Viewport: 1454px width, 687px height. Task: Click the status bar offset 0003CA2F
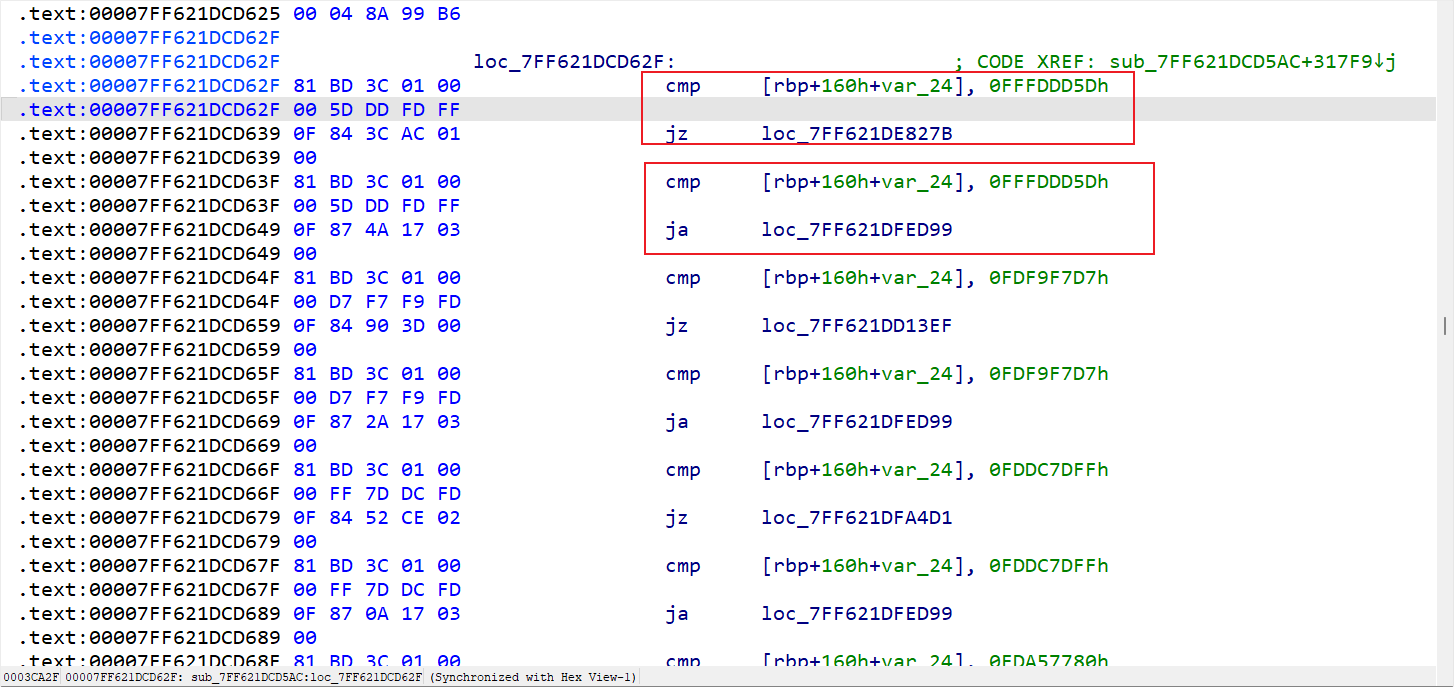tap(30, 678)
